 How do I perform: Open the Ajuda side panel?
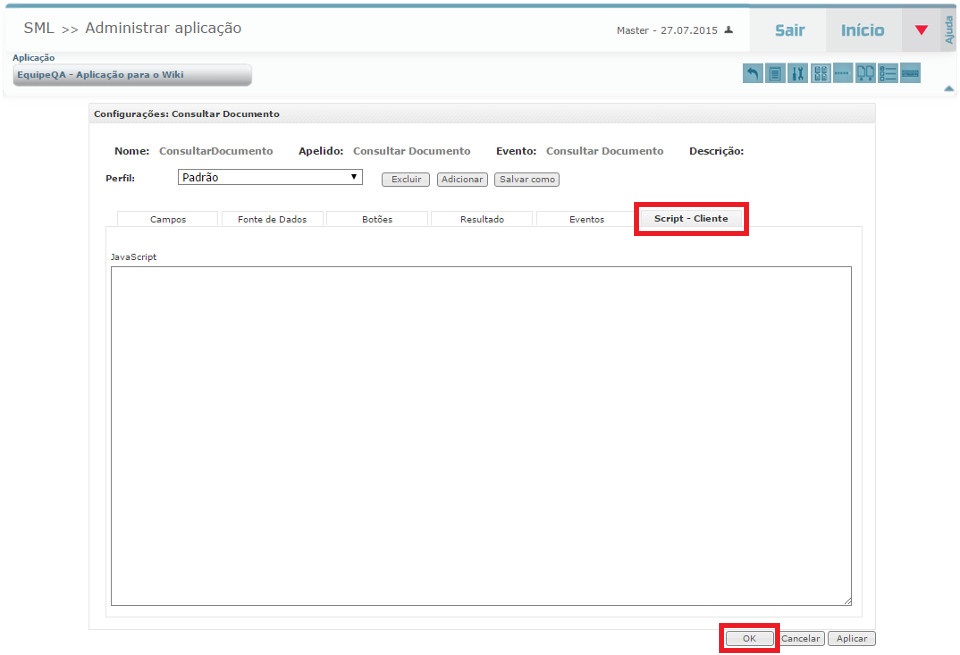(x=949, y=28)
